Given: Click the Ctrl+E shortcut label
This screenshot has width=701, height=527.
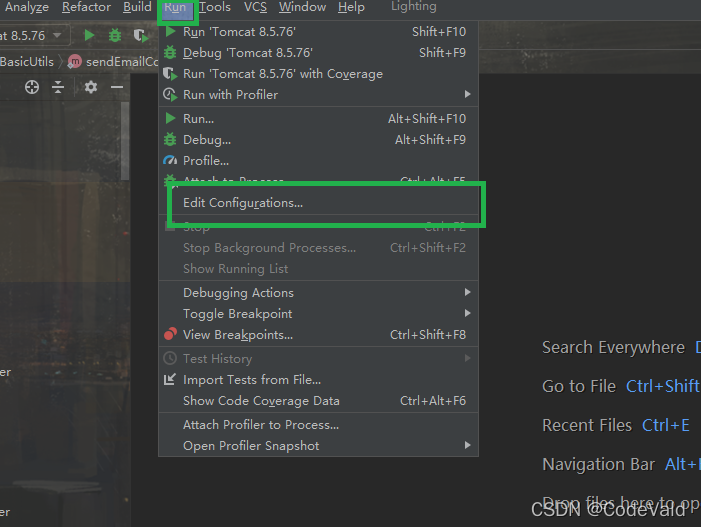Looking at the screenshot, I should (x=666, y=425).
